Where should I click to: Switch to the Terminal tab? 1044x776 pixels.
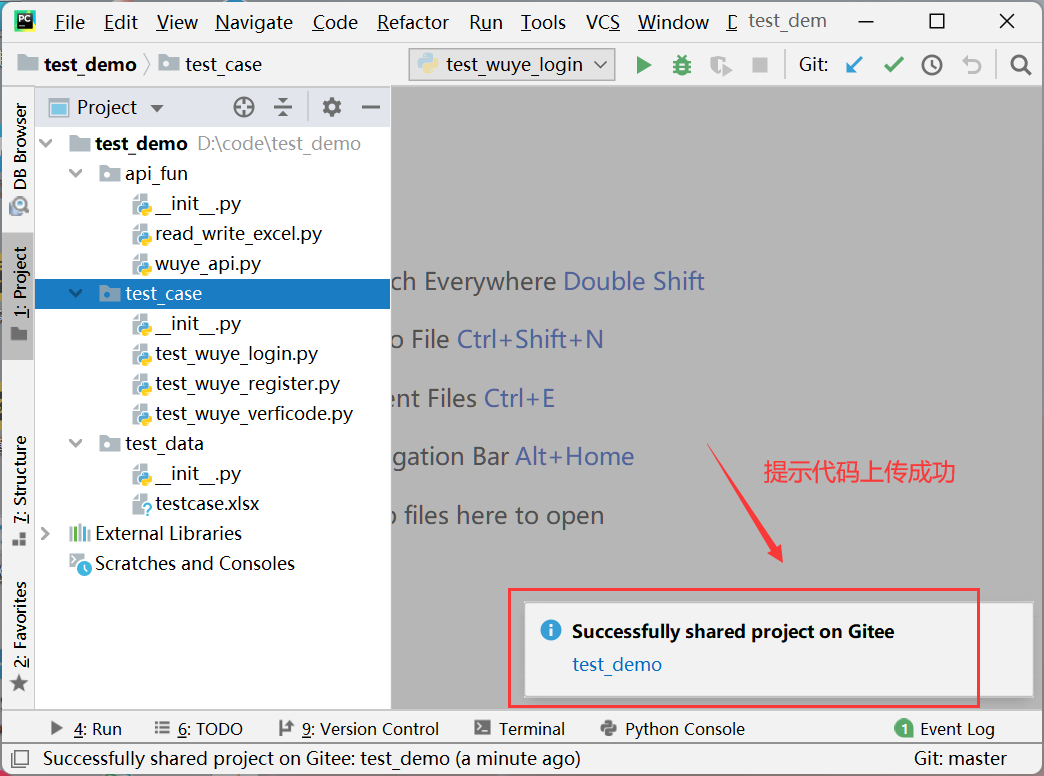click(x=519, y=729)
